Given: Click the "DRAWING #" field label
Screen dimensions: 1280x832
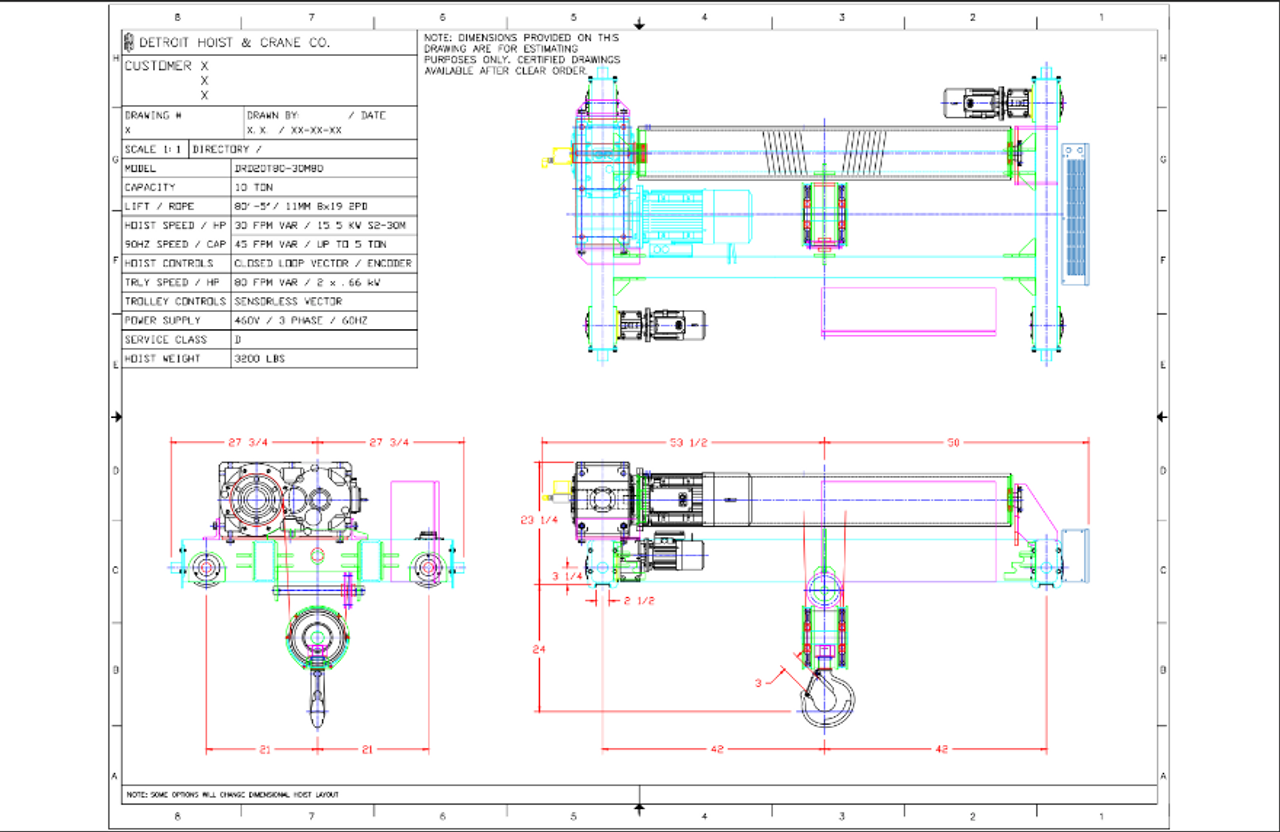Looking at the screenshot, I should [x=153, y=115].
